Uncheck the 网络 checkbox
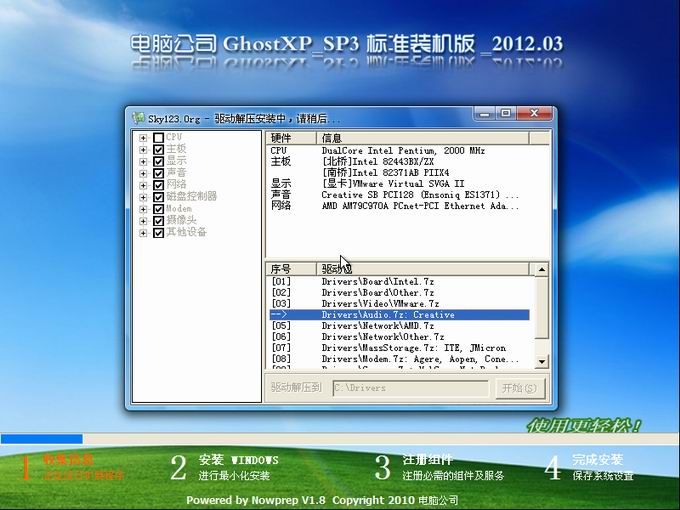680x510 pixels. tap(158, 185)
